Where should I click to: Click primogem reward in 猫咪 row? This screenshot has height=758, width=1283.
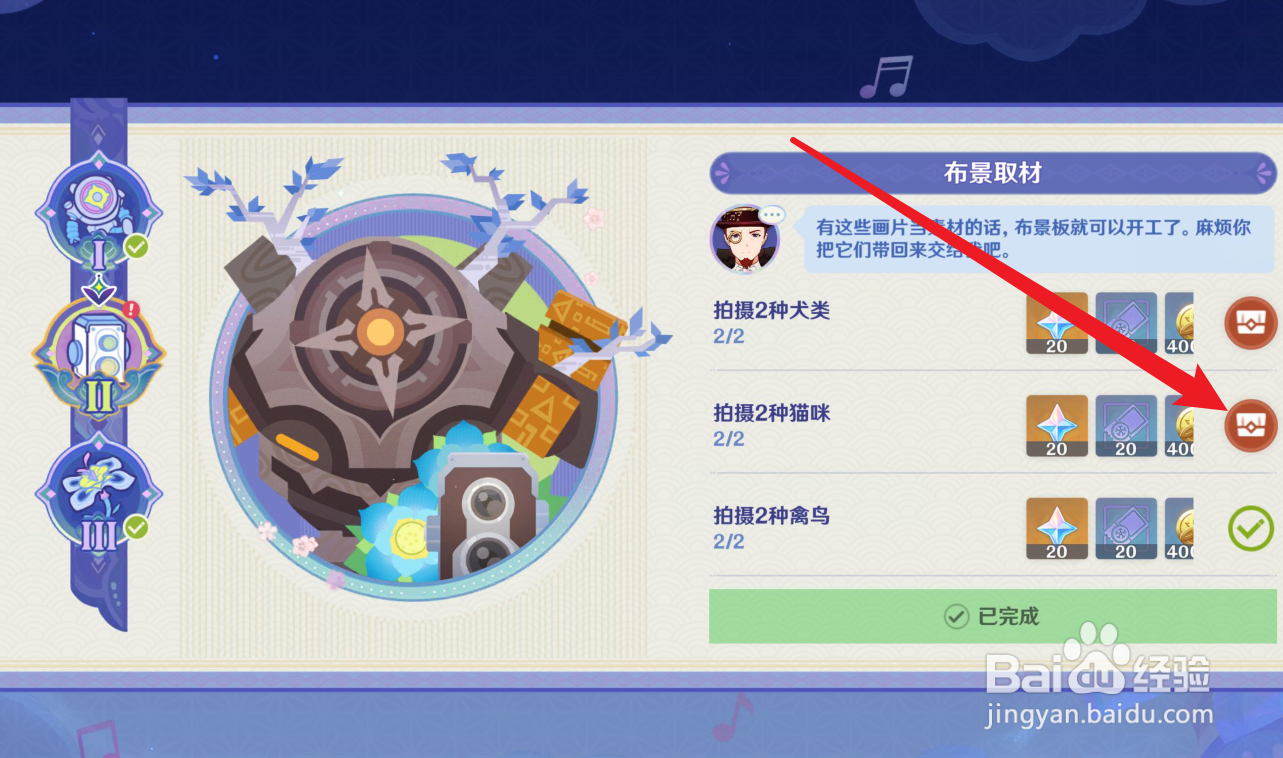(x=1057, y=427)
